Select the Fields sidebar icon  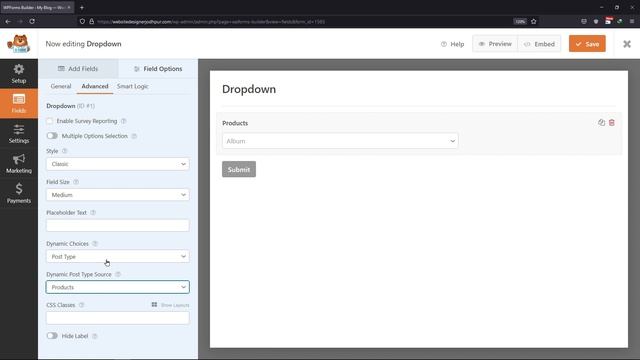pos(19,104)
